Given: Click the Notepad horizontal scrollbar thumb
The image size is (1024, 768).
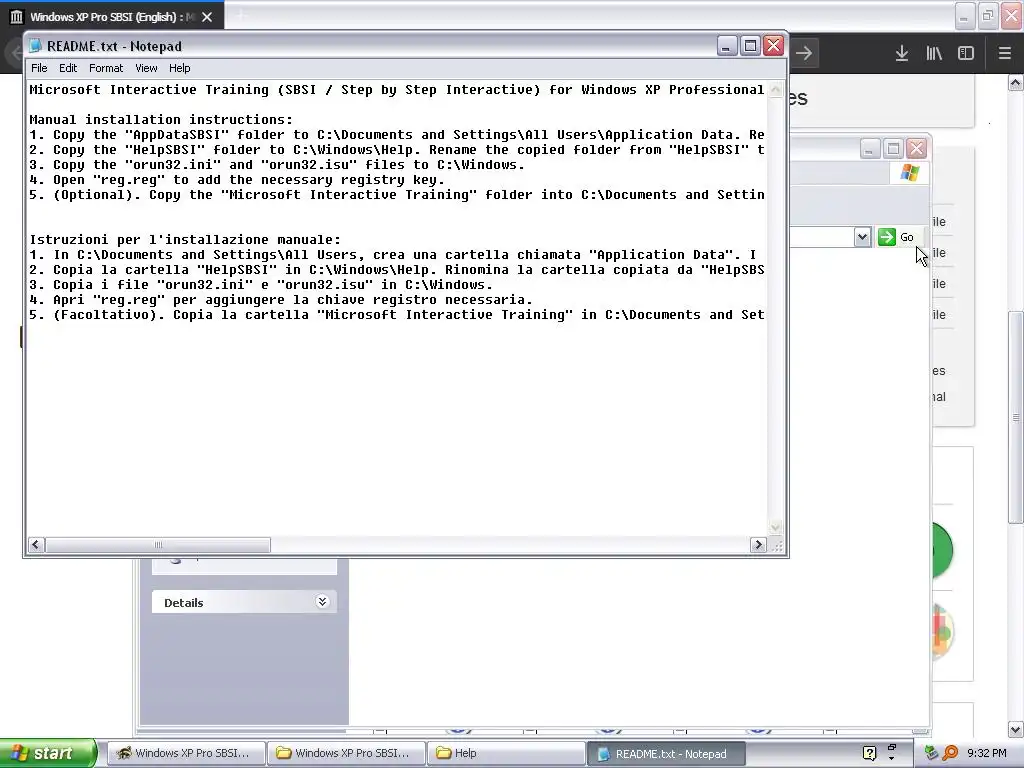Looking at the screenshot, I should [x=158, y=545].
